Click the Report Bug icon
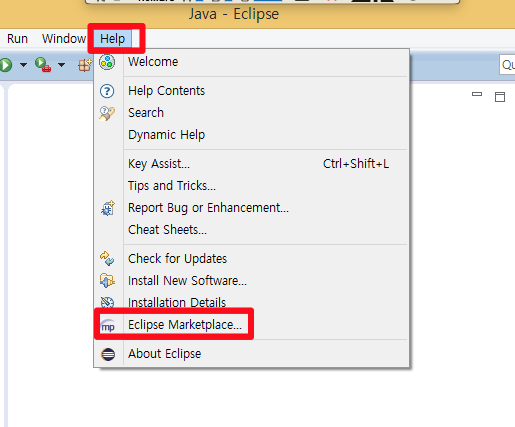The image size is (515, 427). point(108,208)
